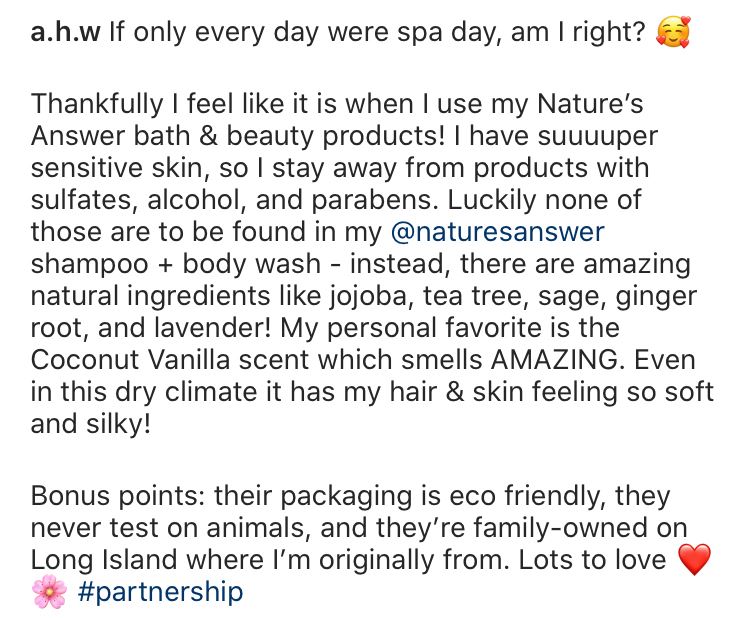Image resolution: width=750 pixels, height=618 pixels.
Task: Click the word "sulfates"
Action: pyautogui.click(x=83, y=200)
